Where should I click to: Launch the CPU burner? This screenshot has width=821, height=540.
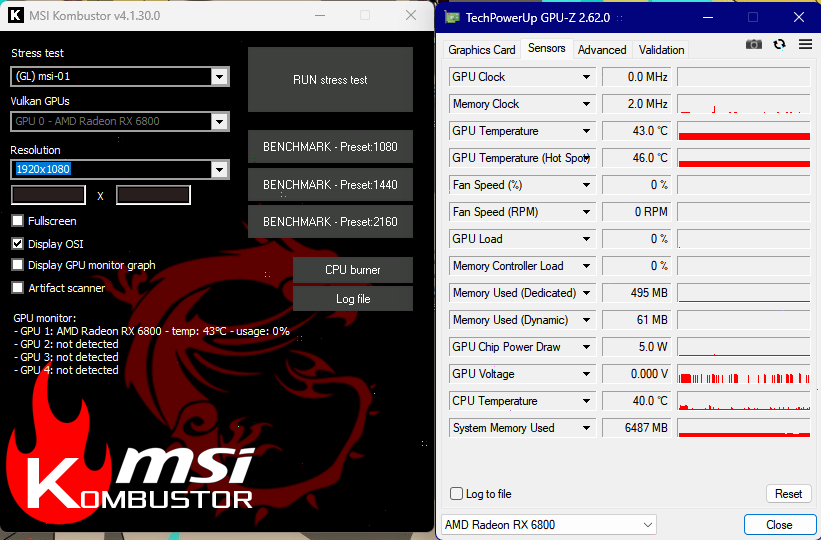[x=353, y=270]
